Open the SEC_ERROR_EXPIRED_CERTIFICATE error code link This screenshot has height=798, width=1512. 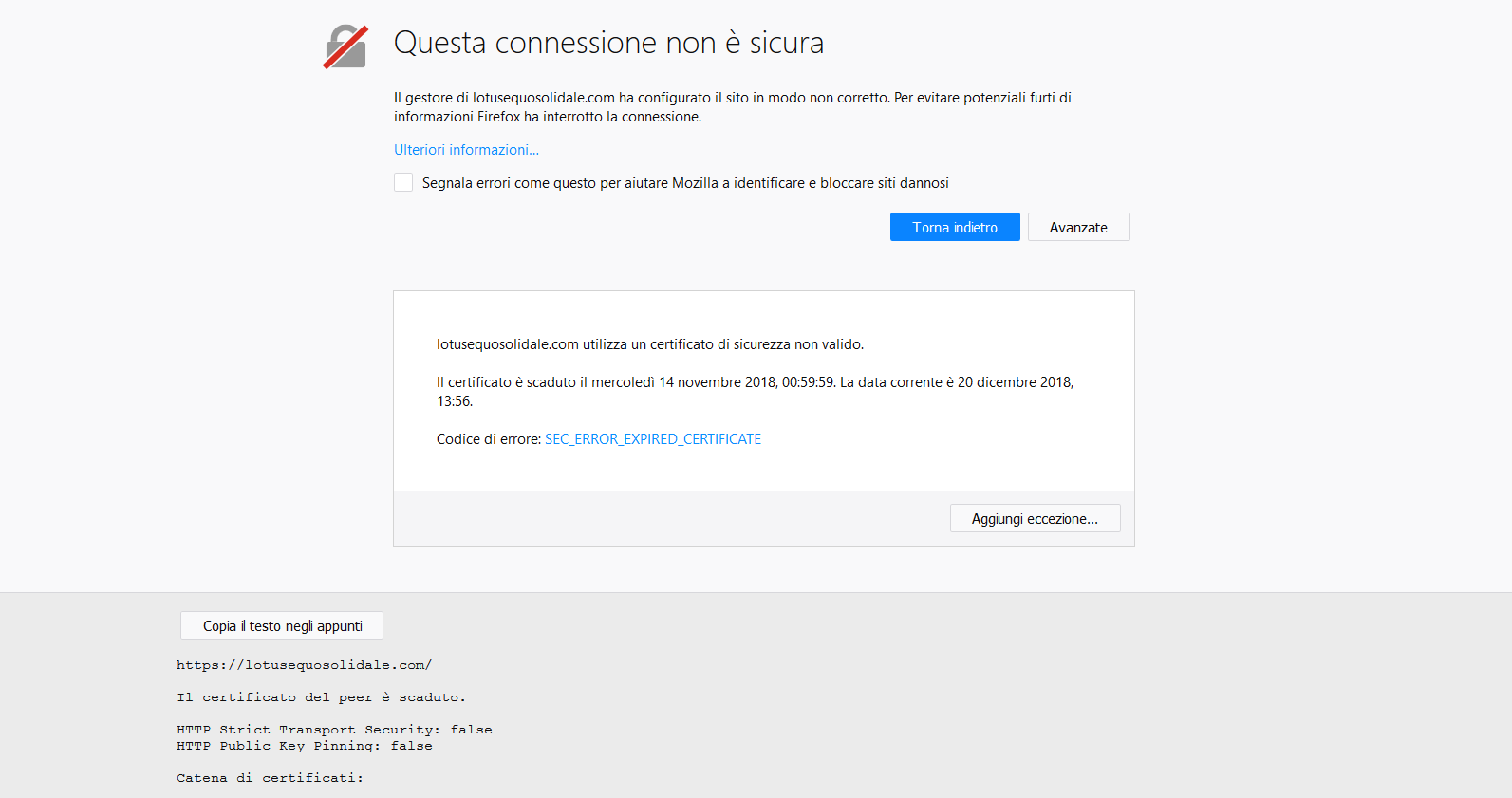pos(653,439)
